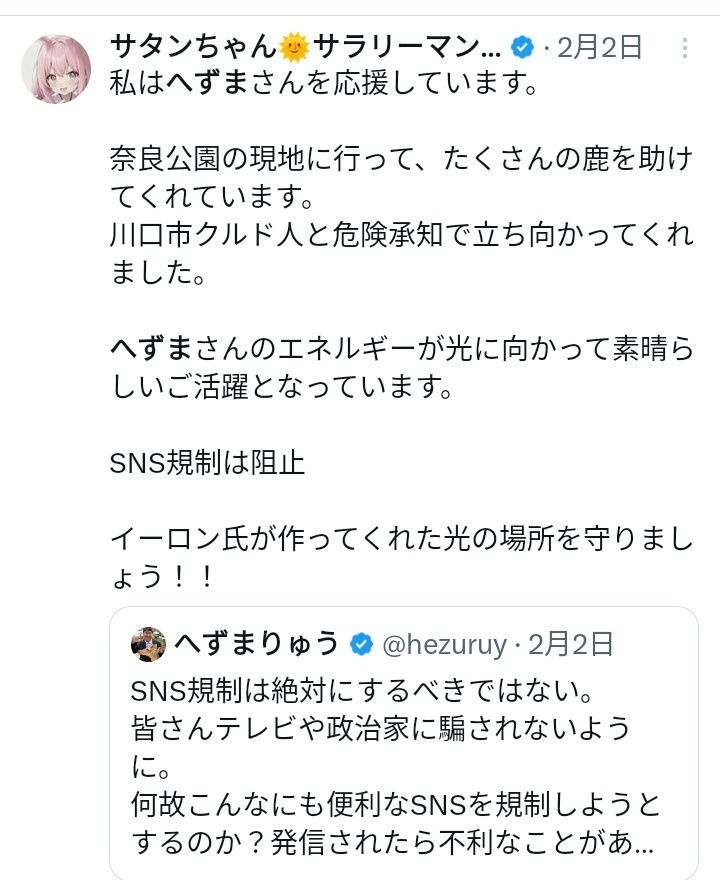Click the blue verified badge beside サタンちゃん
Image resolution: width=720 pixels, height=880 pixels.
pos(522,47)
